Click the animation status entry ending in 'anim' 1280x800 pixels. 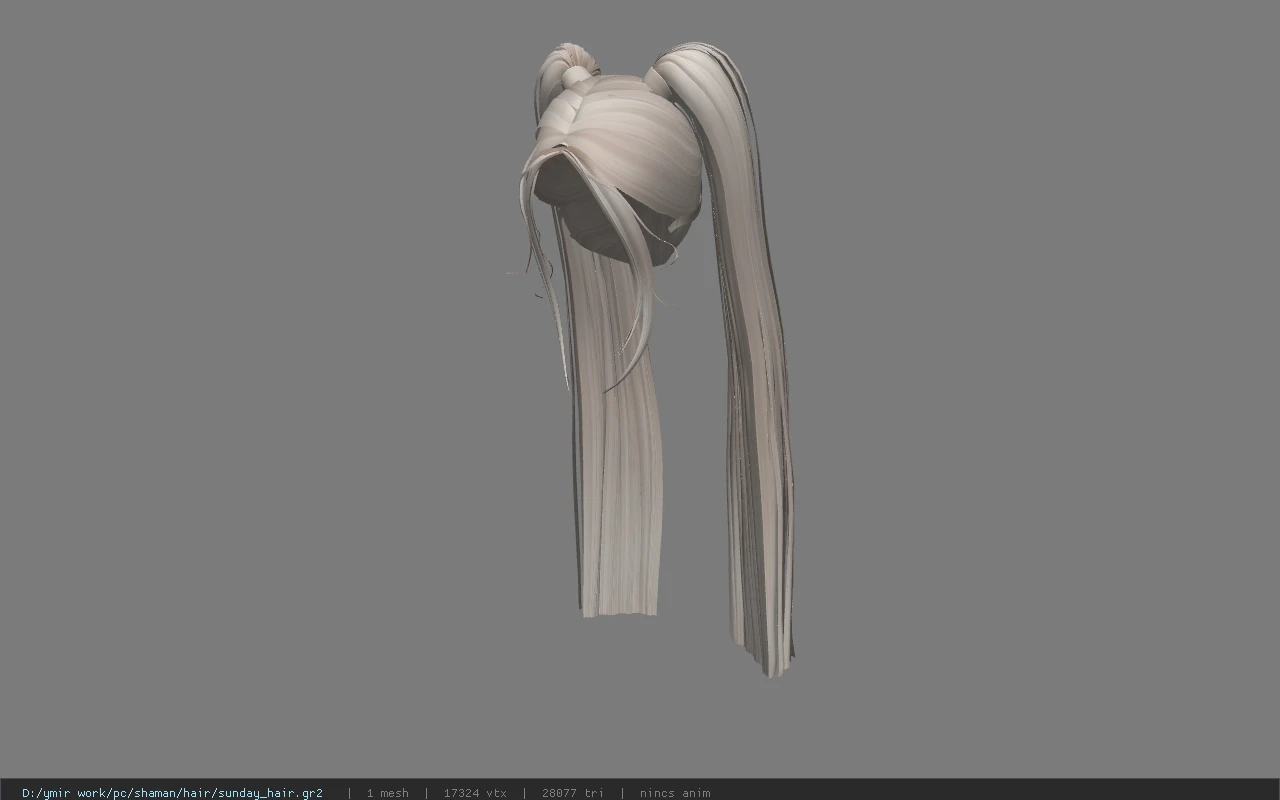point(675,793)
